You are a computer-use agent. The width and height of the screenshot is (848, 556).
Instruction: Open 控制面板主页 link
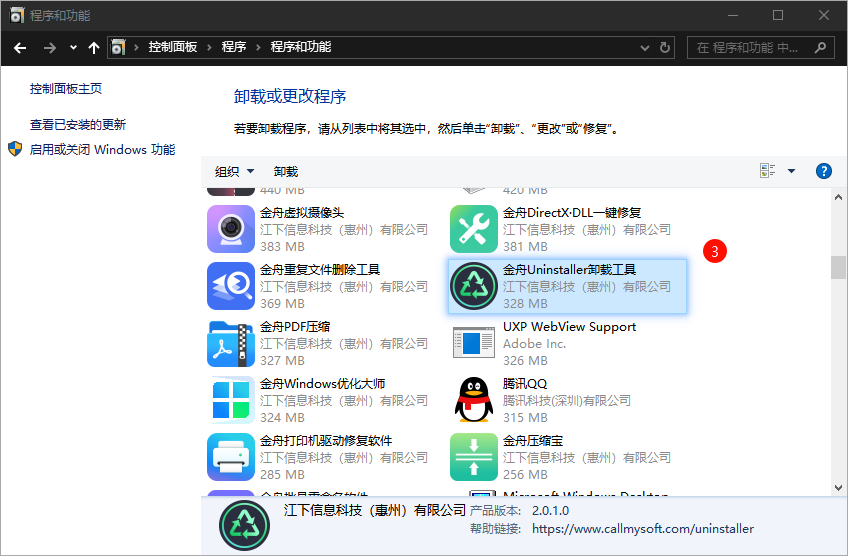pos(65,89)
